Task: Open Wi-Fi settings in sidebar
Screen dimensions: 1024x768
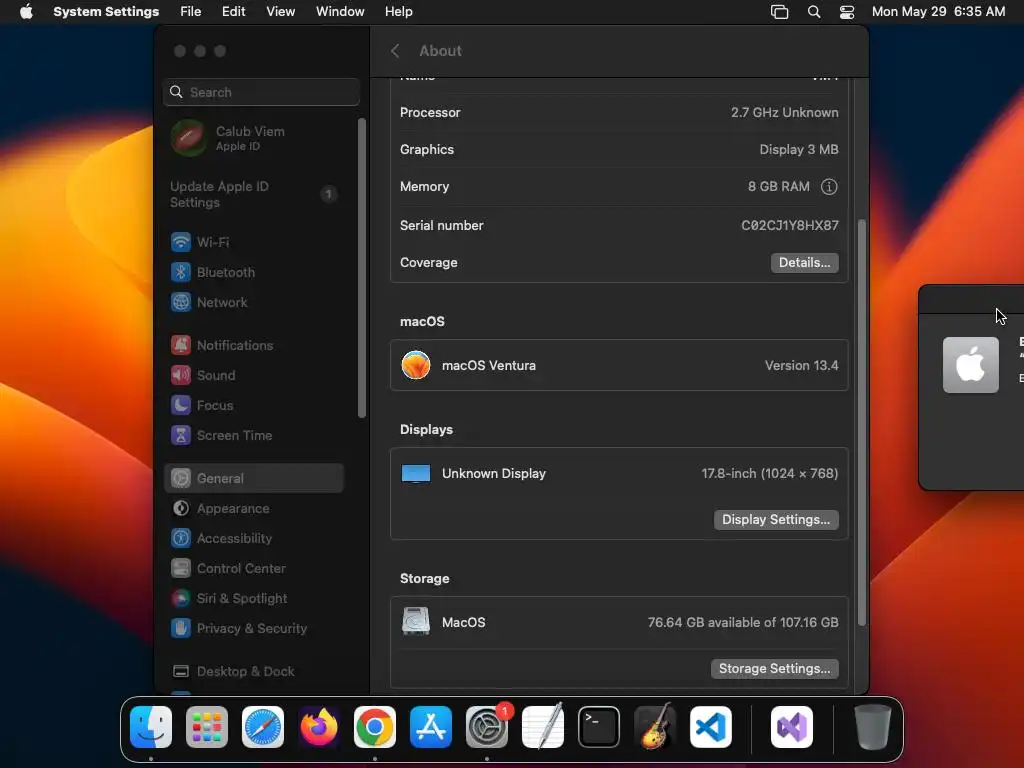Action: click(253, 242)
